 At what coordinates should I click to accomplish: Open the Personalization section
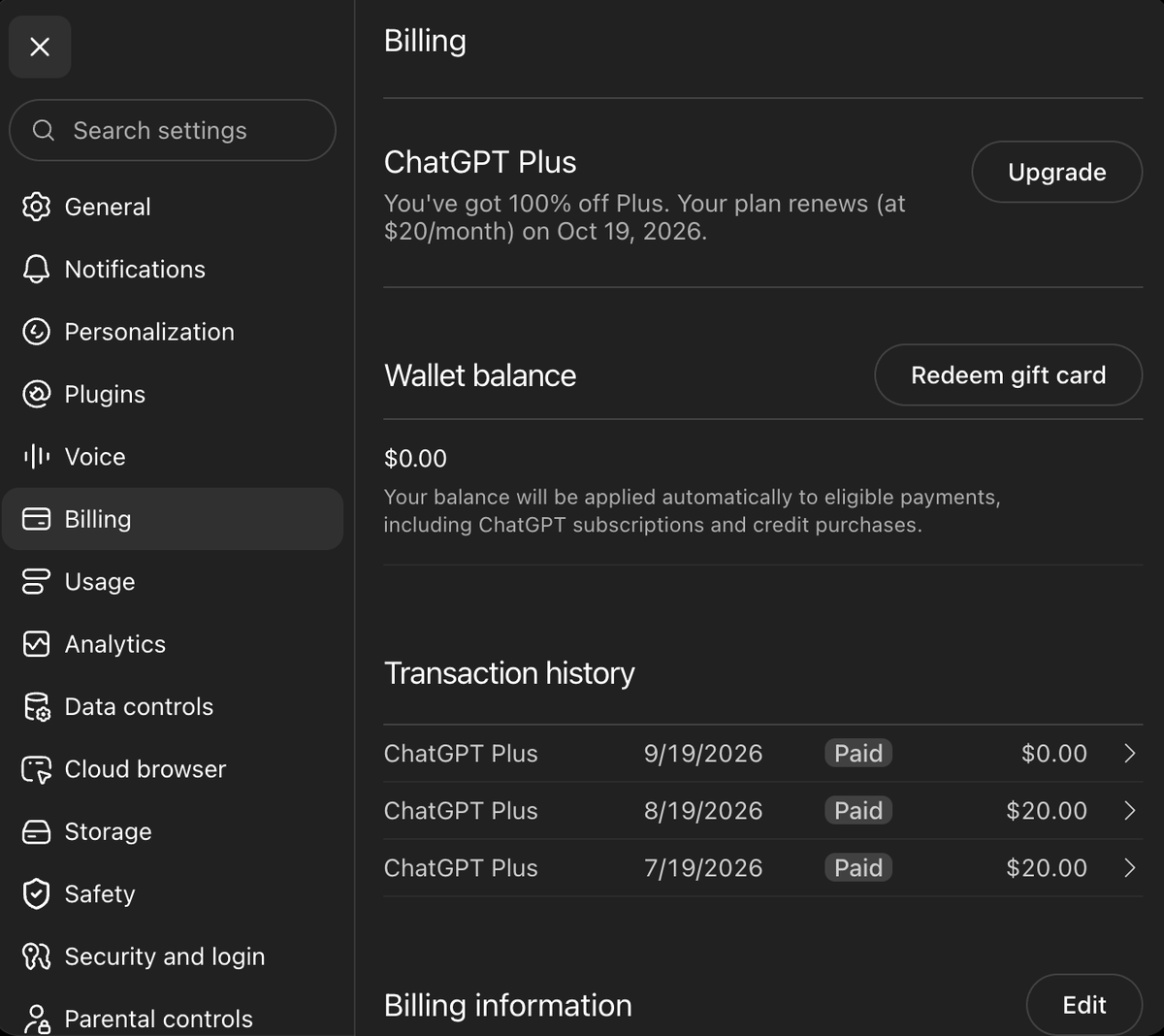[173, 332]
